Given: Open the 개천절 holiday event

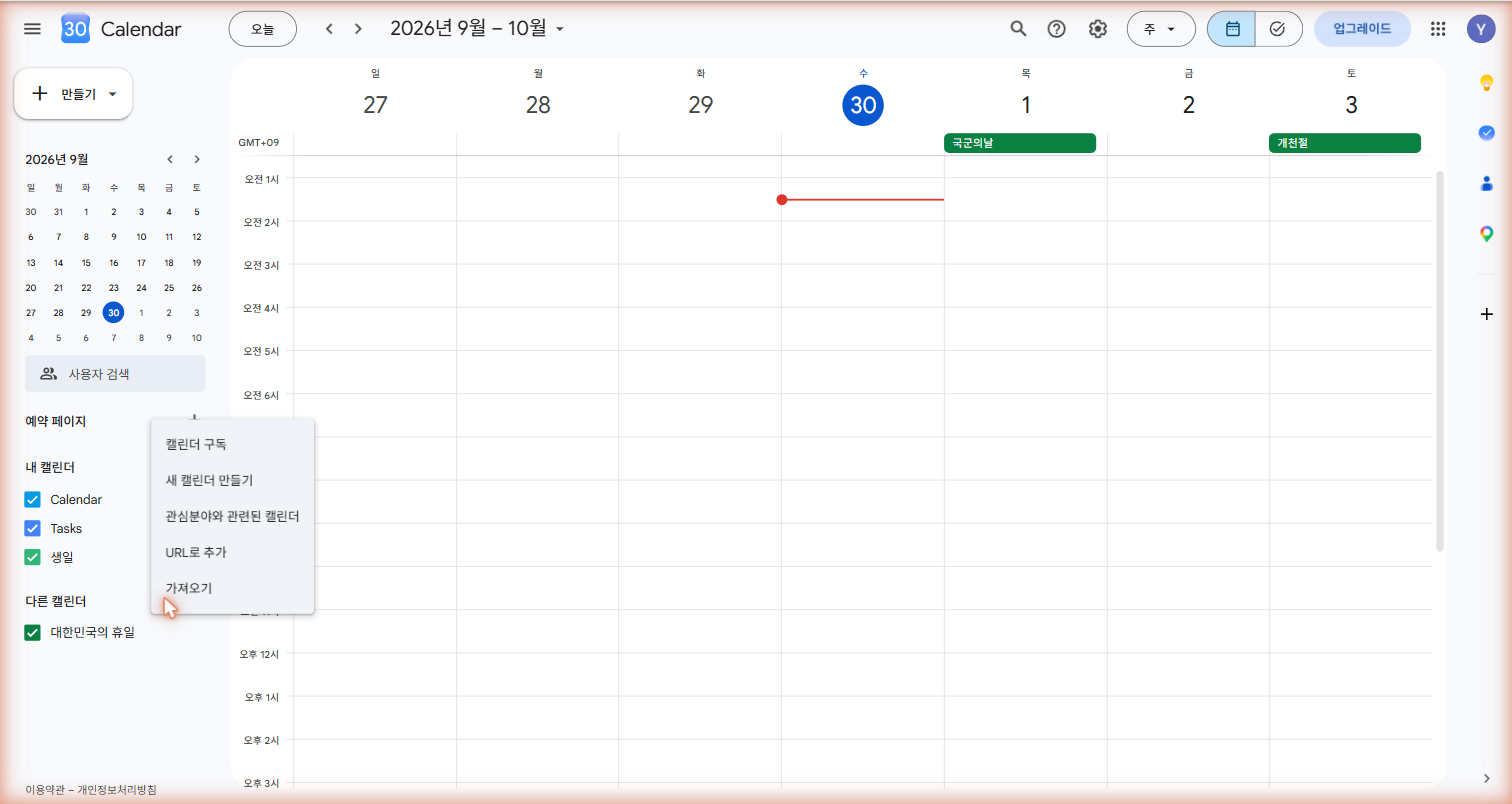Looking at the screenshot, I should [x=1345, y=143].
